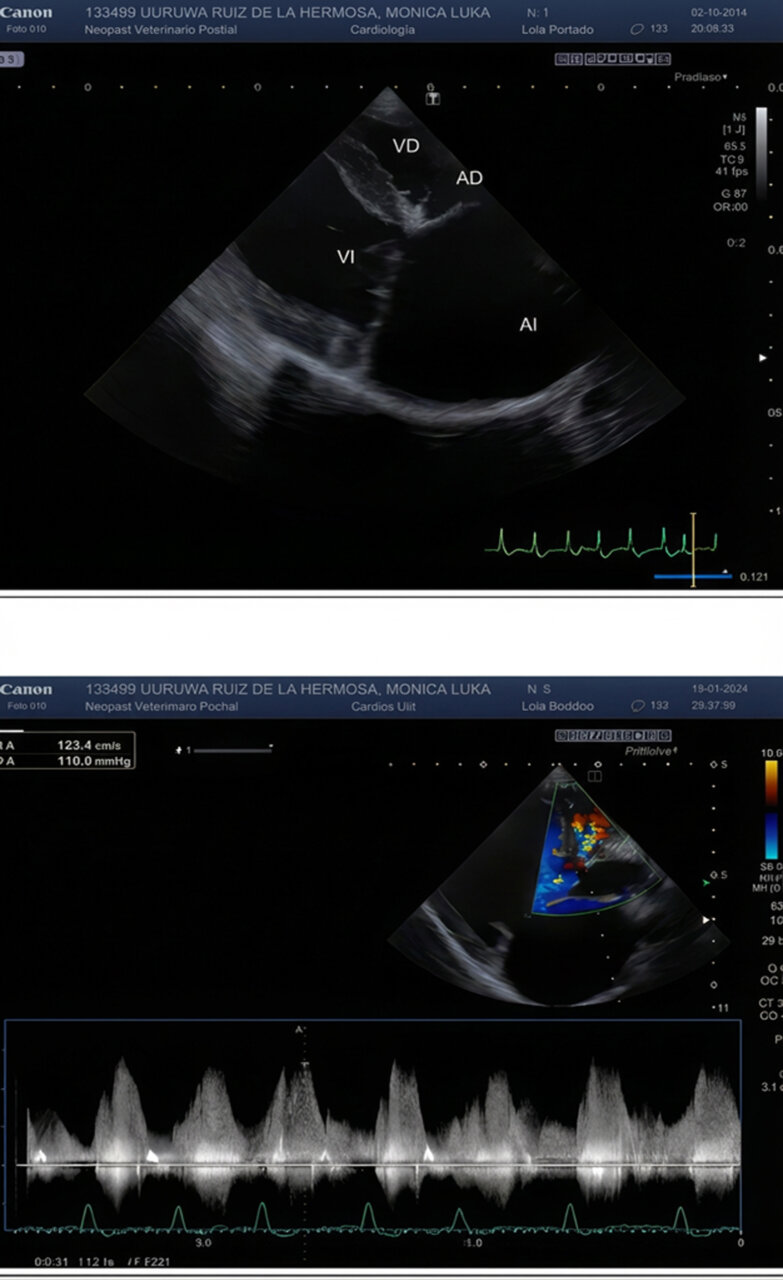The height and width of the screenshot is (1280, 783).
Task: Select the VI chamber label
Action: pos(345,257)
